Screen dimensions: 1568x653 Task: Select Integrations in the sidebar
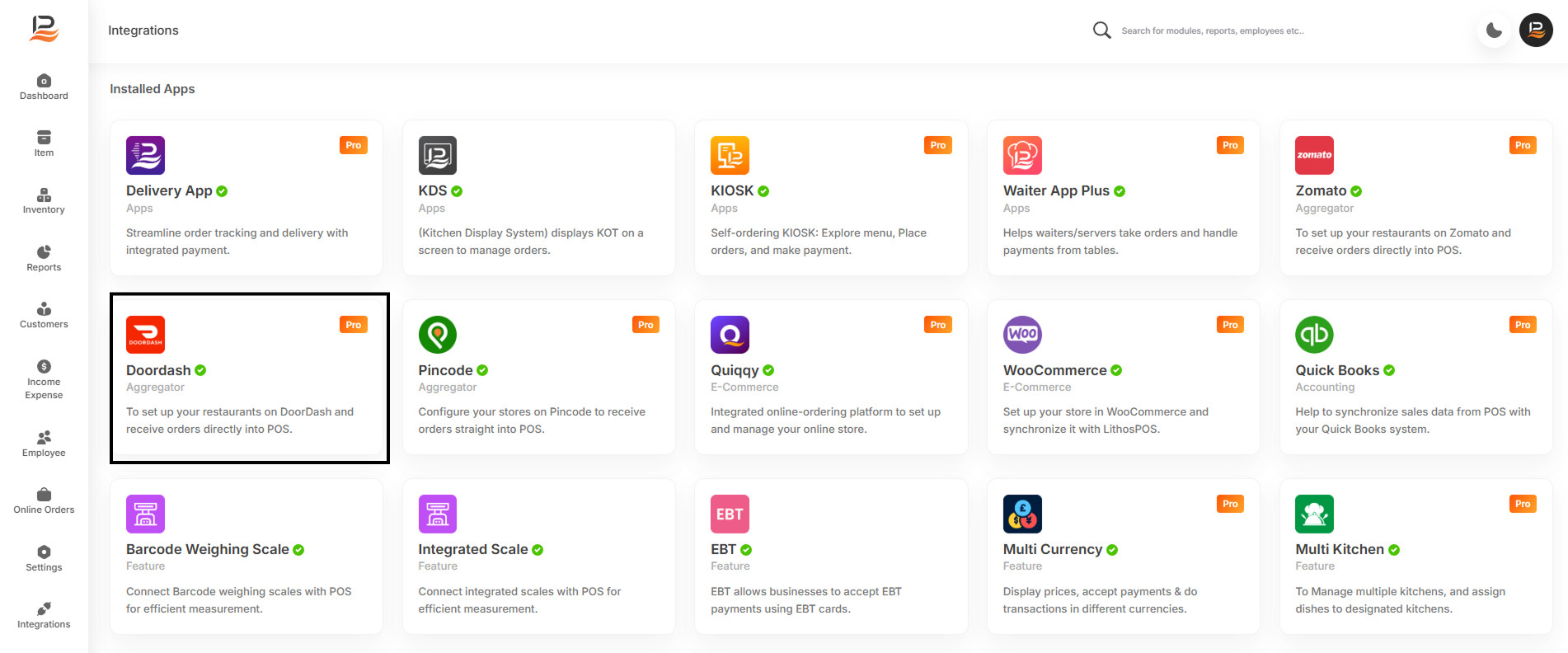(44, 616)
